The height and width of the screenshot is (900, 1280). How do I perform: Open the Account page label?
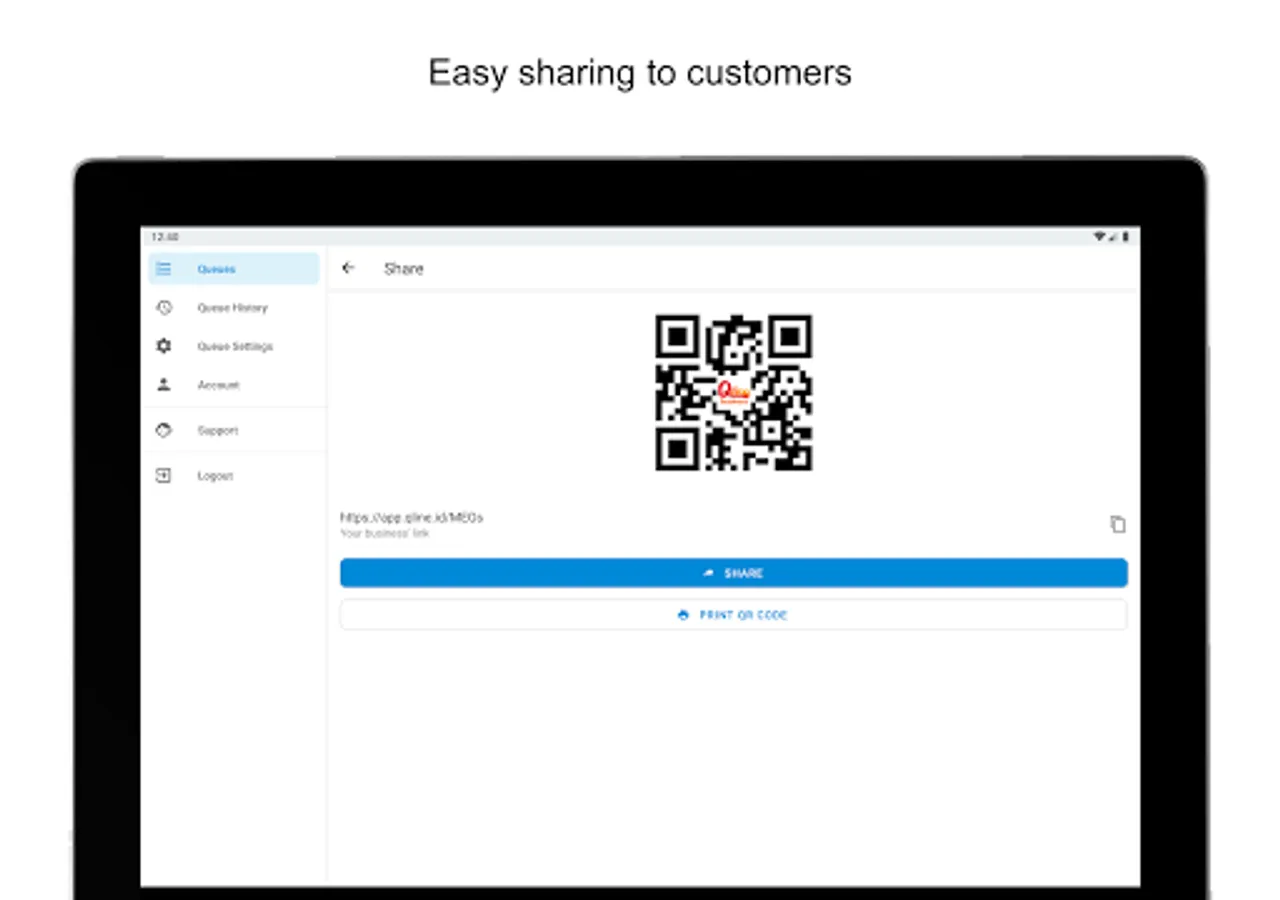218,385
